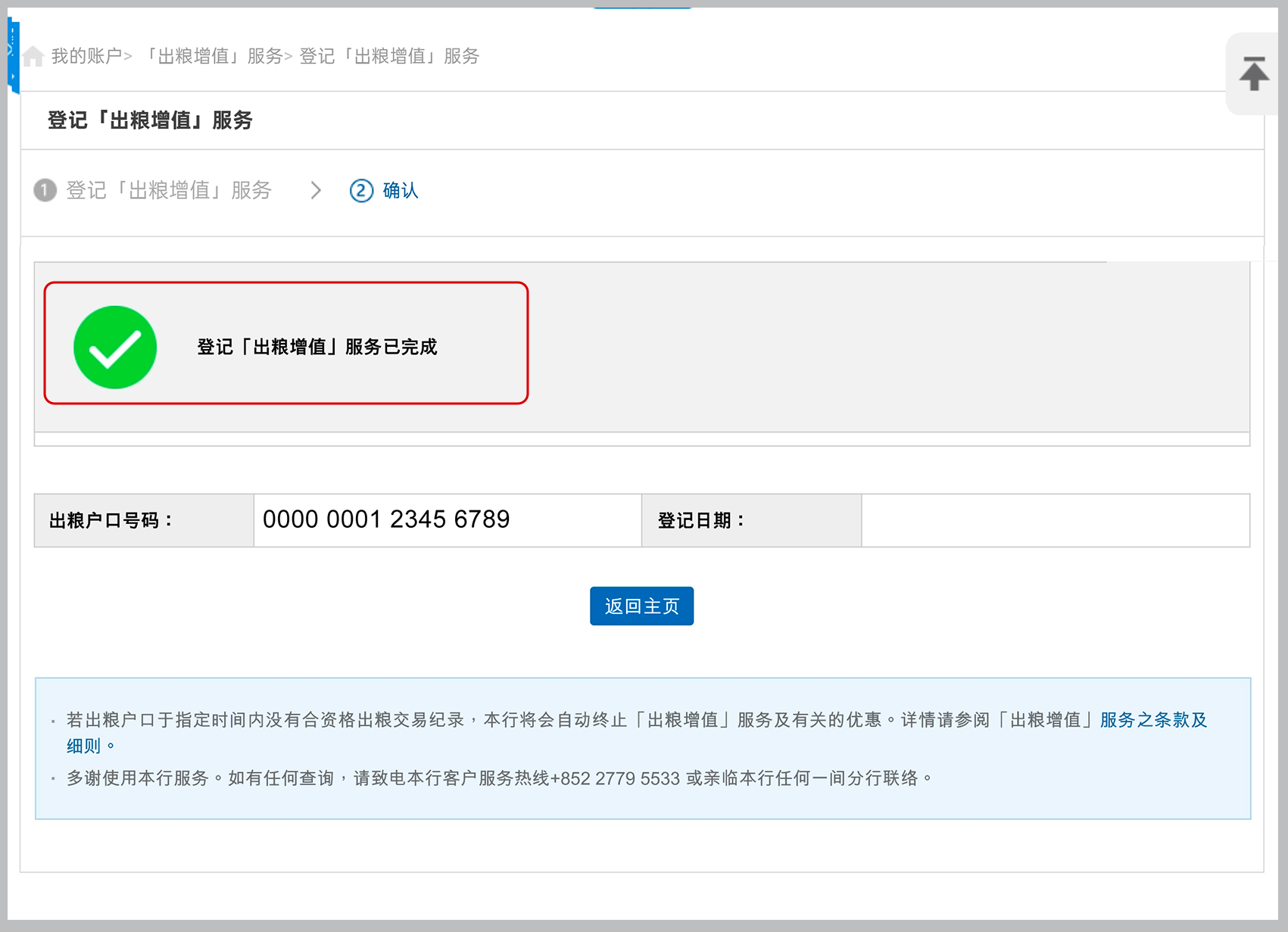The height and width of the screenshot is (932, 1288).
Task: Select the 确认 step label
Action: [x=401, y=190]
